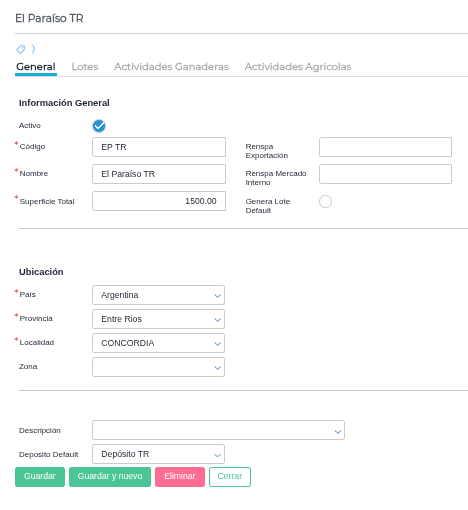
Task: Expand the Provincia dropdown with Entre Rios
Action: (x=158, y=319)
